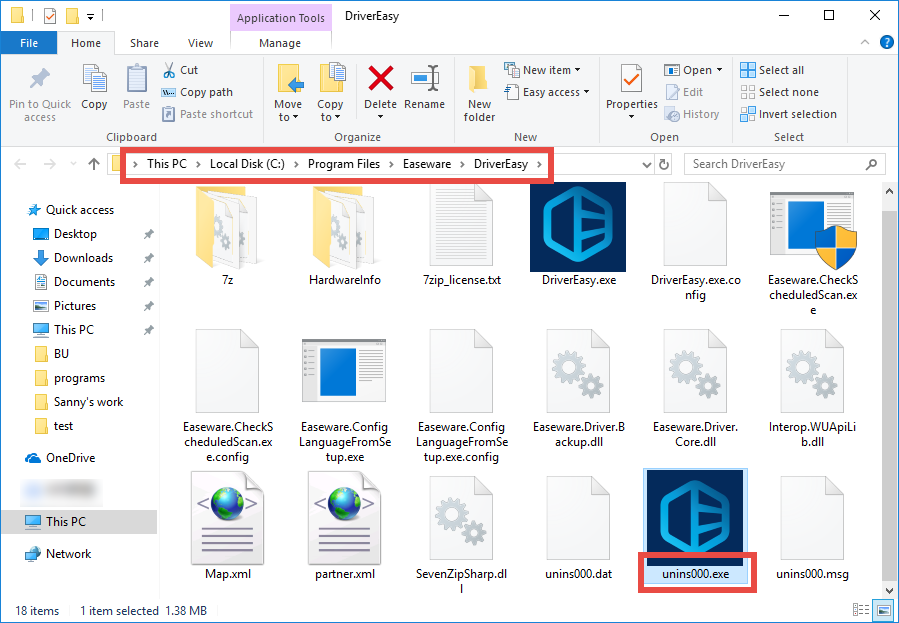Click the Forward navigation arrow
This screenshot has width=899, height=623.
[50, 164]
